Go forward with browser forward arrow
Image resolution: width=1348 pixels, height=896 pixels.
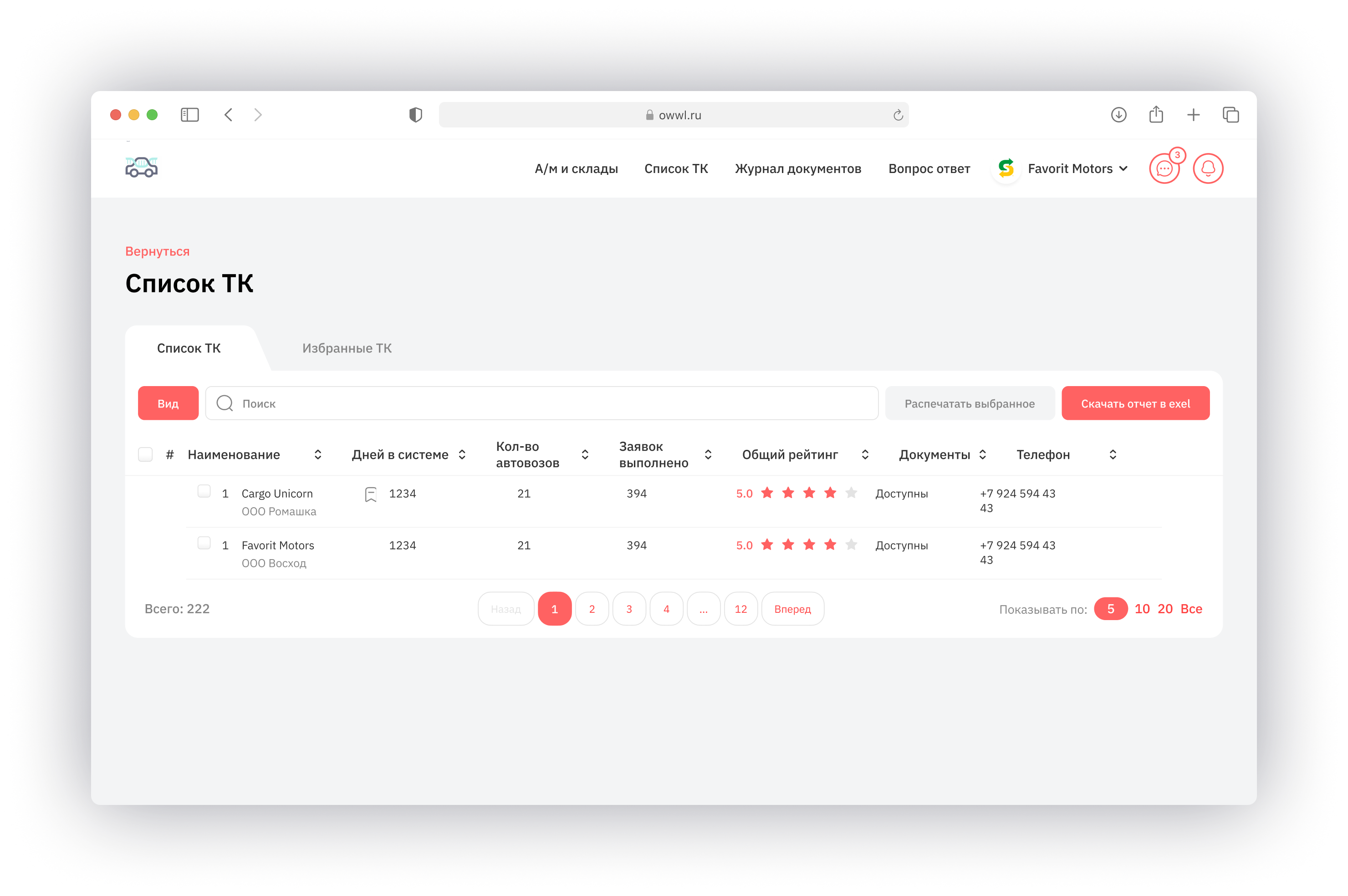tap(258, 115)
